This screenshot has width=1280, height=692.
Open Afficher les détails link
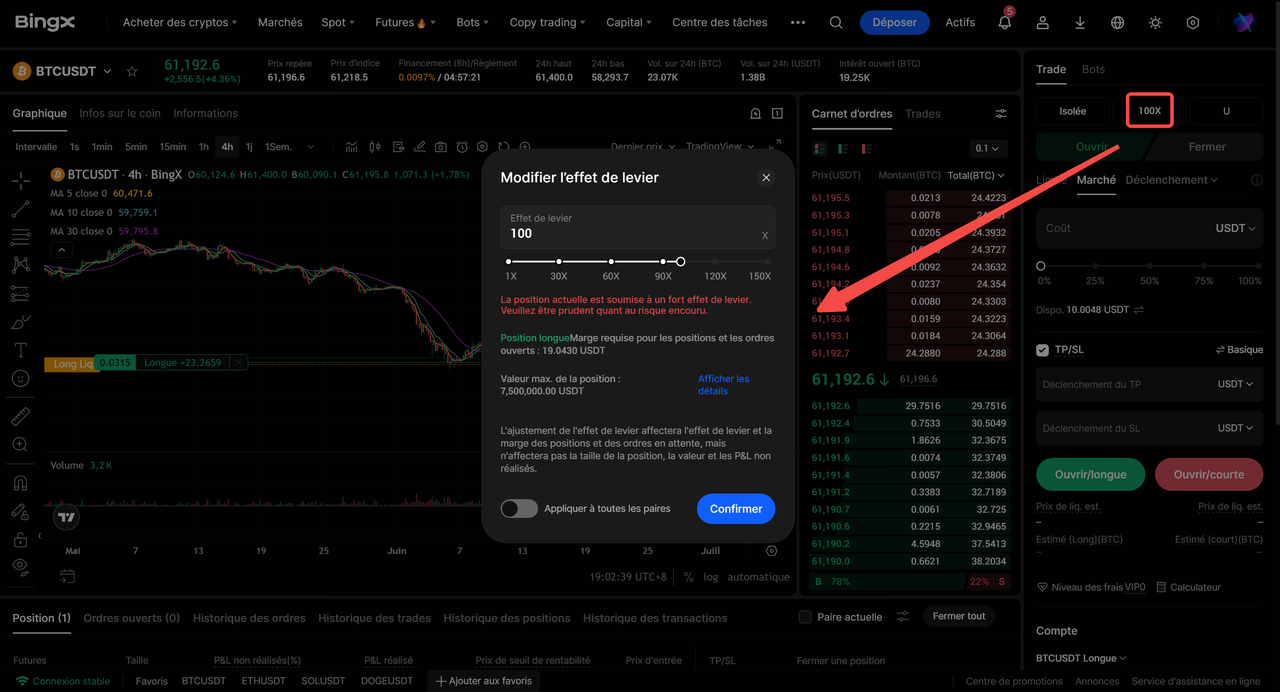pyautogui.click(x=723, y=385)
